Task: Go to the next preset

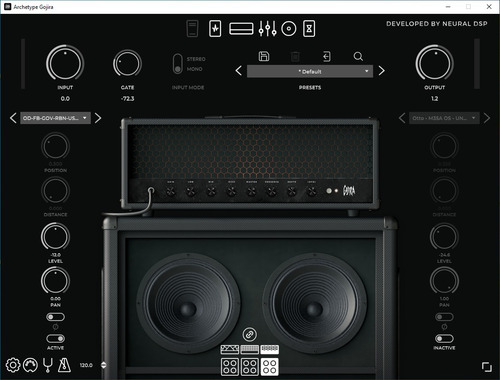Action: point(382,71)
